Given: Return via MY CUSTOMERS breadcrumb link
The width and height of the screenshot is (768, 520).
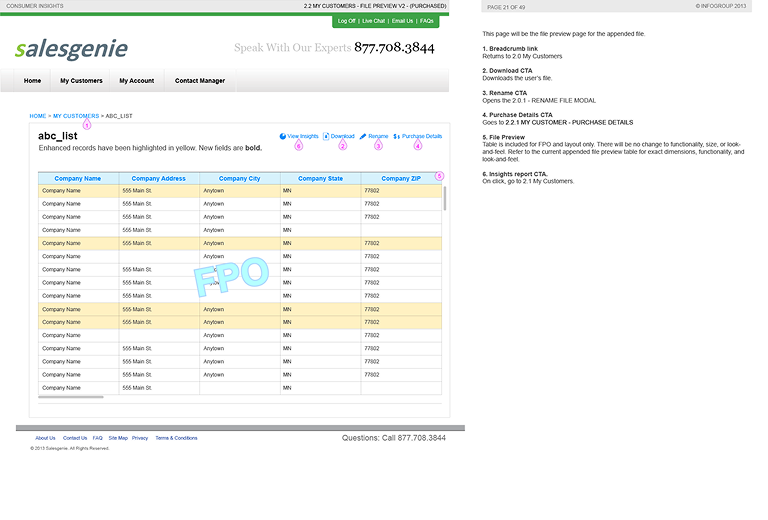Looking at the screenshot, I should click(x=76, y=116).
